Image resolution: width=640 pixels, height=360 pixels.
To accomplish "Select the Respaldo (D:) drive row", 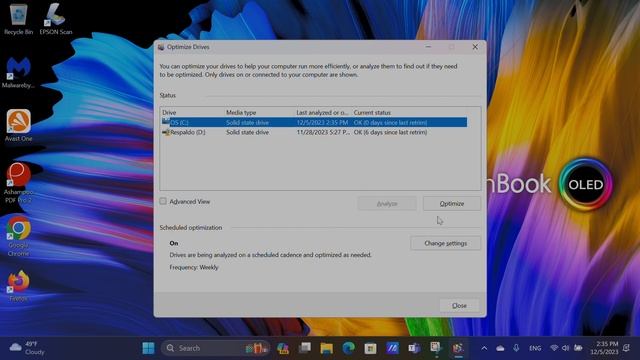I will [x=314, y=132].
